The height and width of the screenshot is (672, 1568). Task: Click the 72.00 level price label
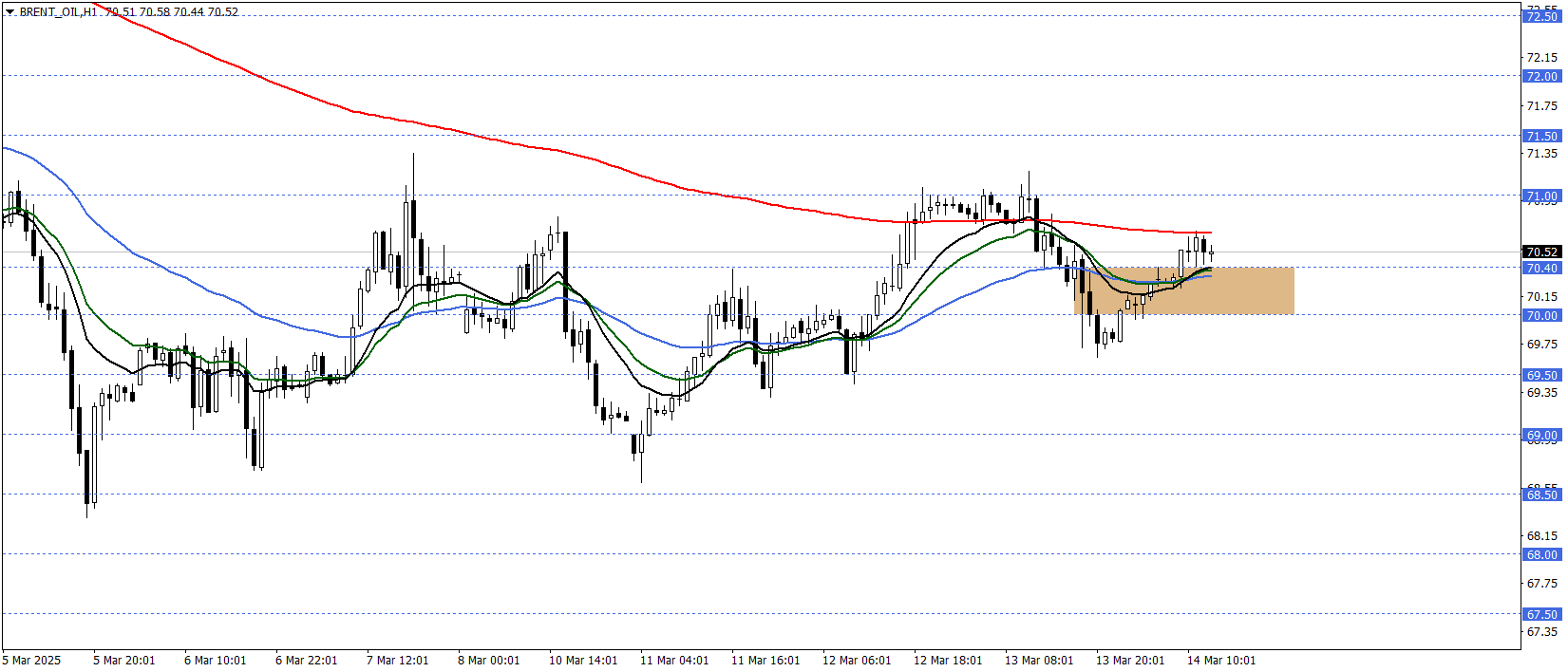(x=1541, y=76)
